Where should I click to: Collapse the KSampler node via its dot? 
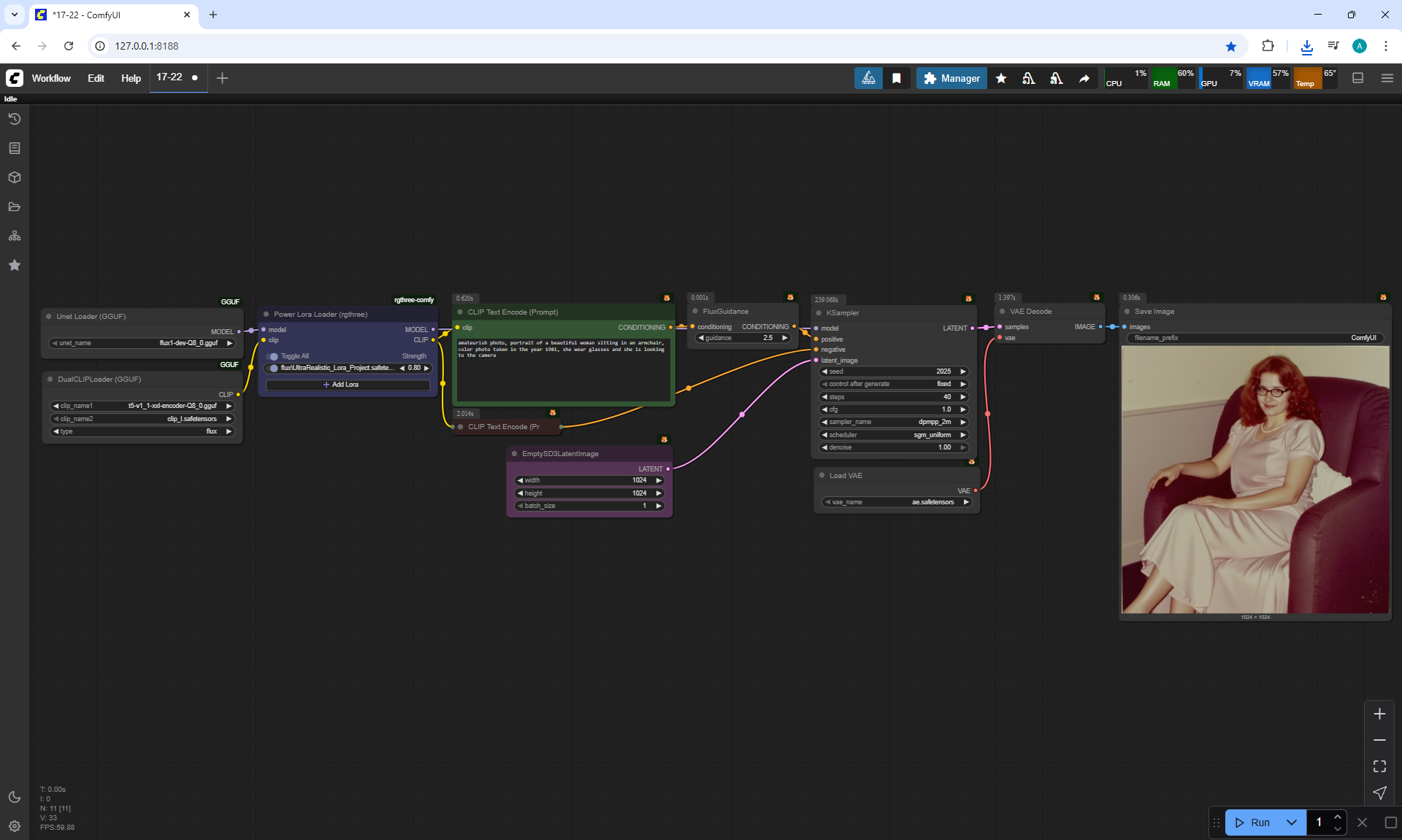click(x=818, y=313)
